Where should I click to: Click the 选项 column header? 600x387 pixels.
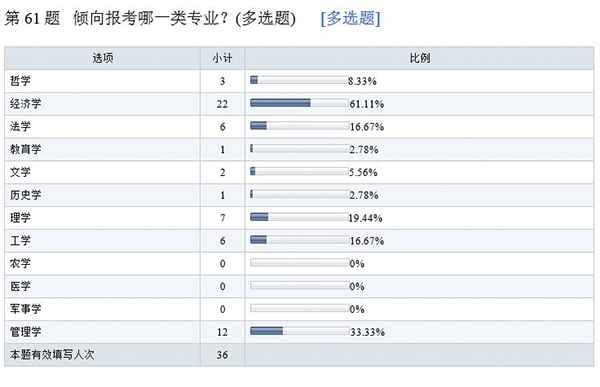102,58
